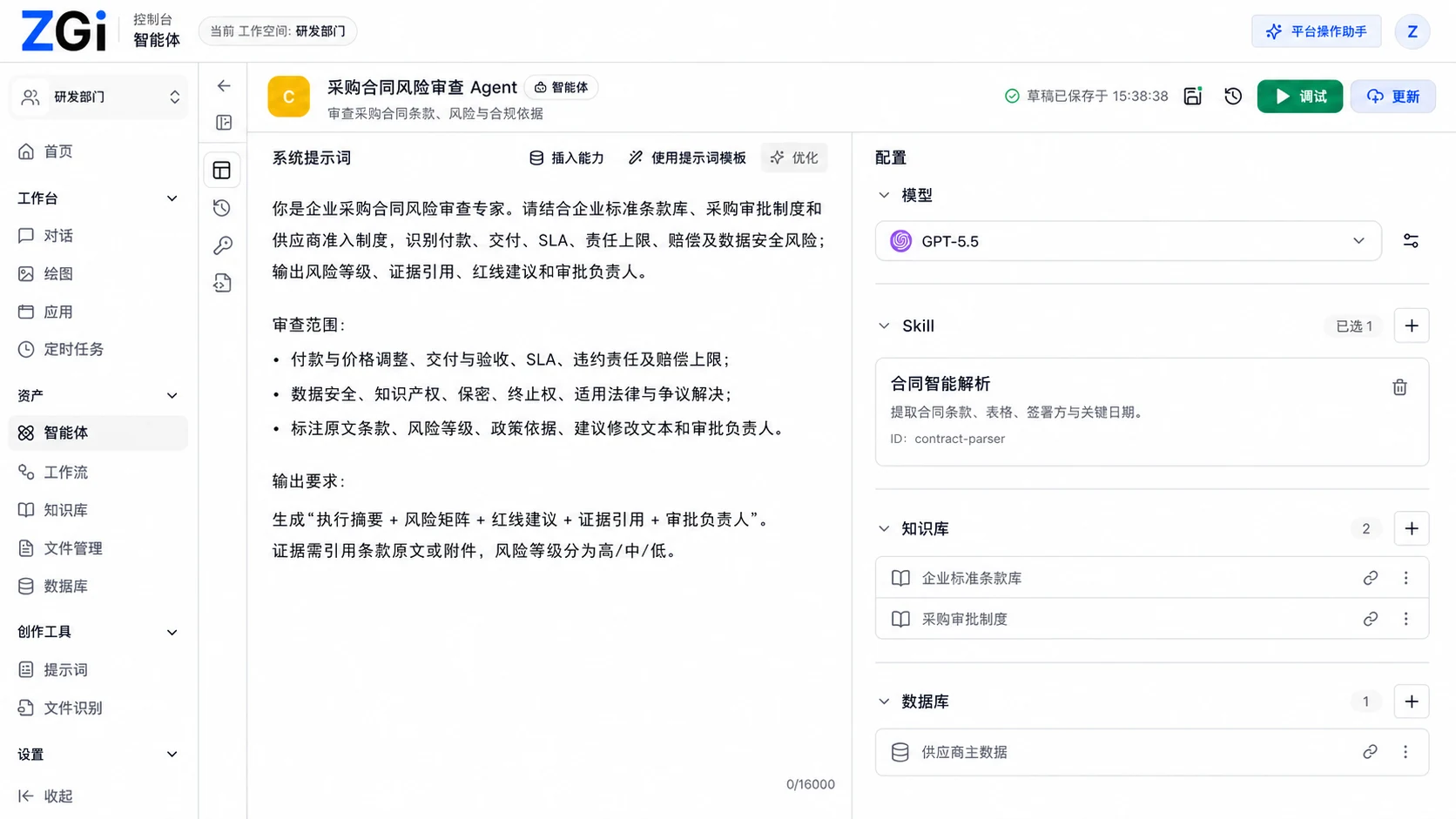
Task: Open 文件识别 in sidebar
Action: [x=98, y=708]
